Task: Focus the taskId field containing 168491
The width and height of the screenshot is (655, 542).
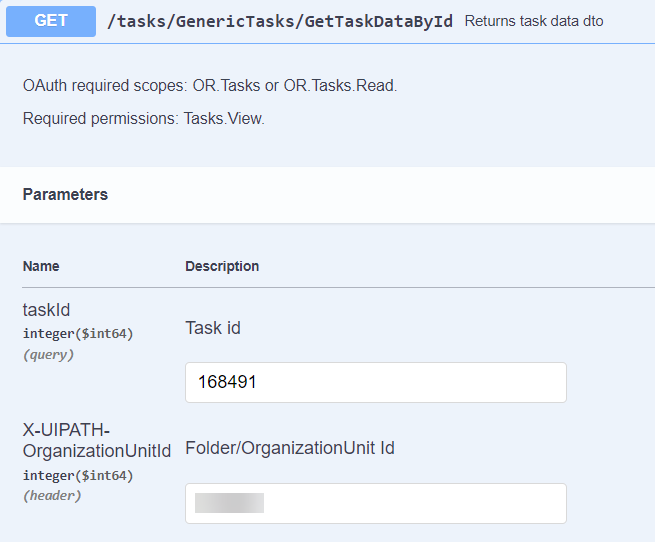Action: pyautogui.click(x=375, y=382)
